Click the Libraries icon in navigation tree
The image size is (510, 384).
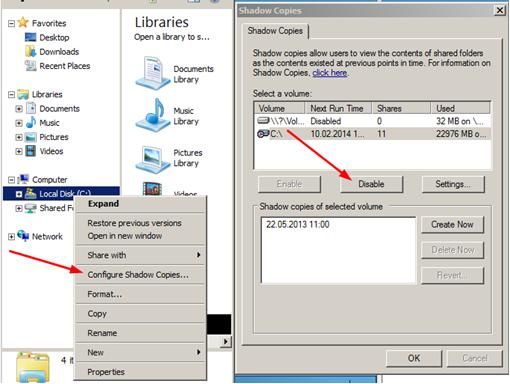[x=23, y=94]
